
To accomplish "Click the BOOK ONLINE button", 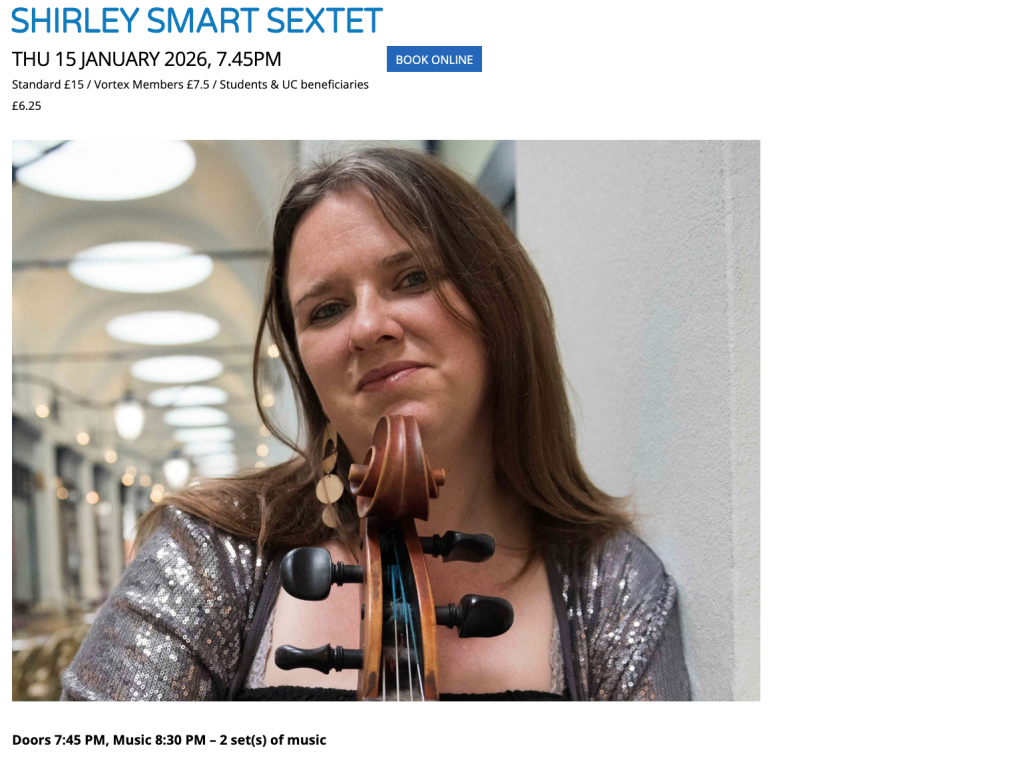I will [434, 59].
